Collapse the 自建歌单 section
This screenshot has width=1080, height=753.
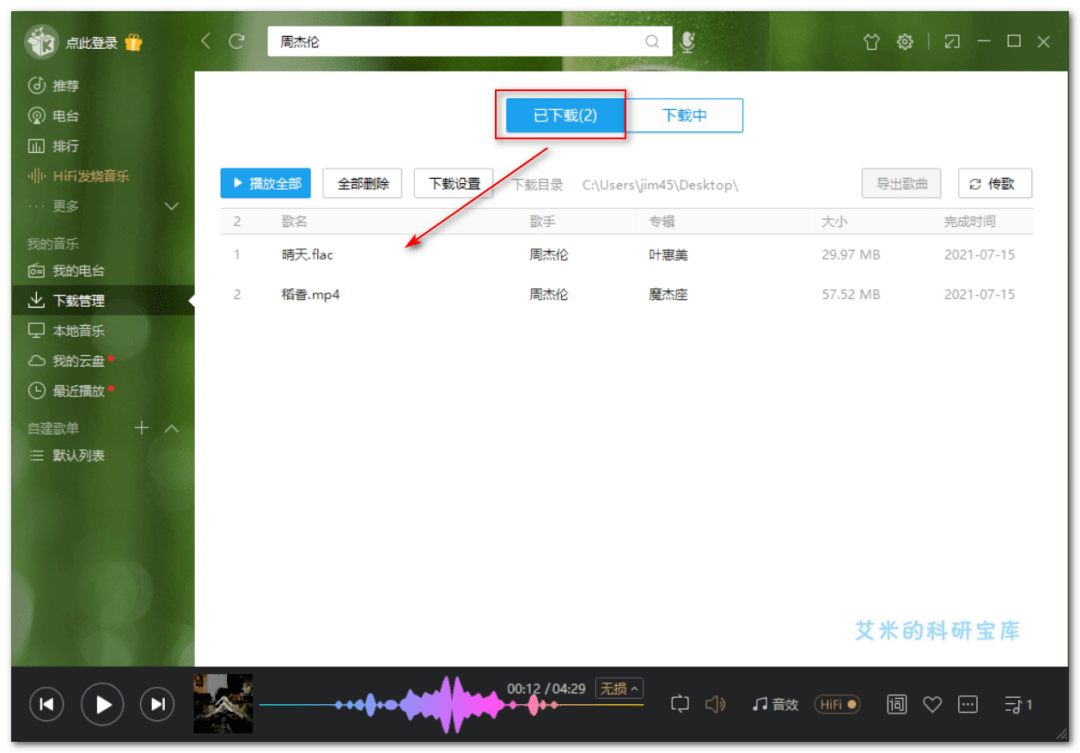click(172, 429)
